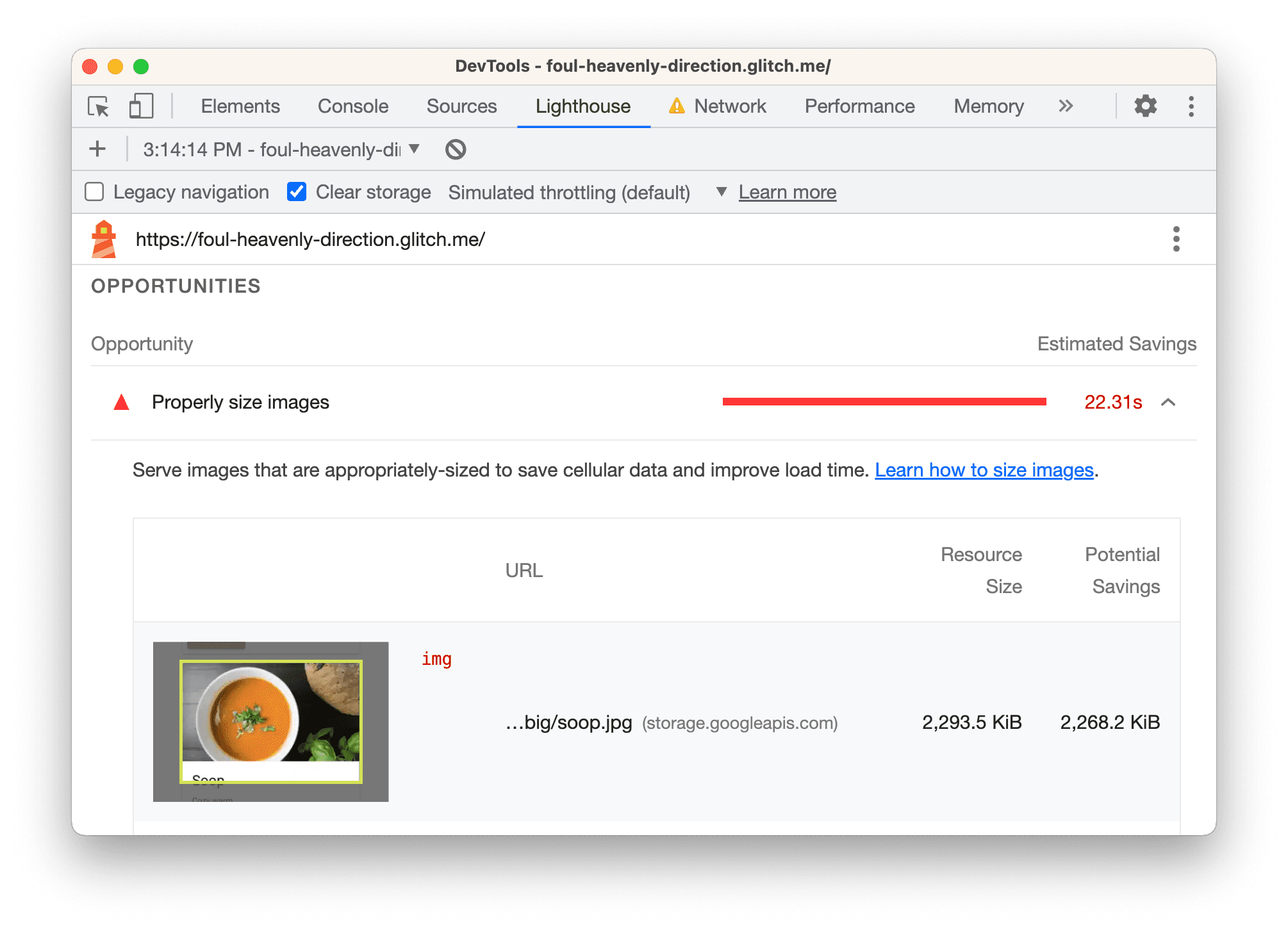Expand the simulated throttling dropdown
1288x930 pixels.
click(x=721, y=192)
